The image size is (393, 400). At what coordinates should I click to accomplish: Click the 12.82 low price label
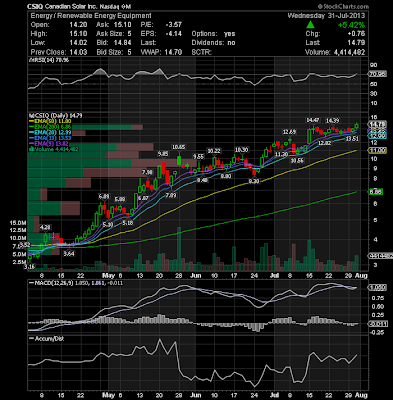[x=325, y=143]
